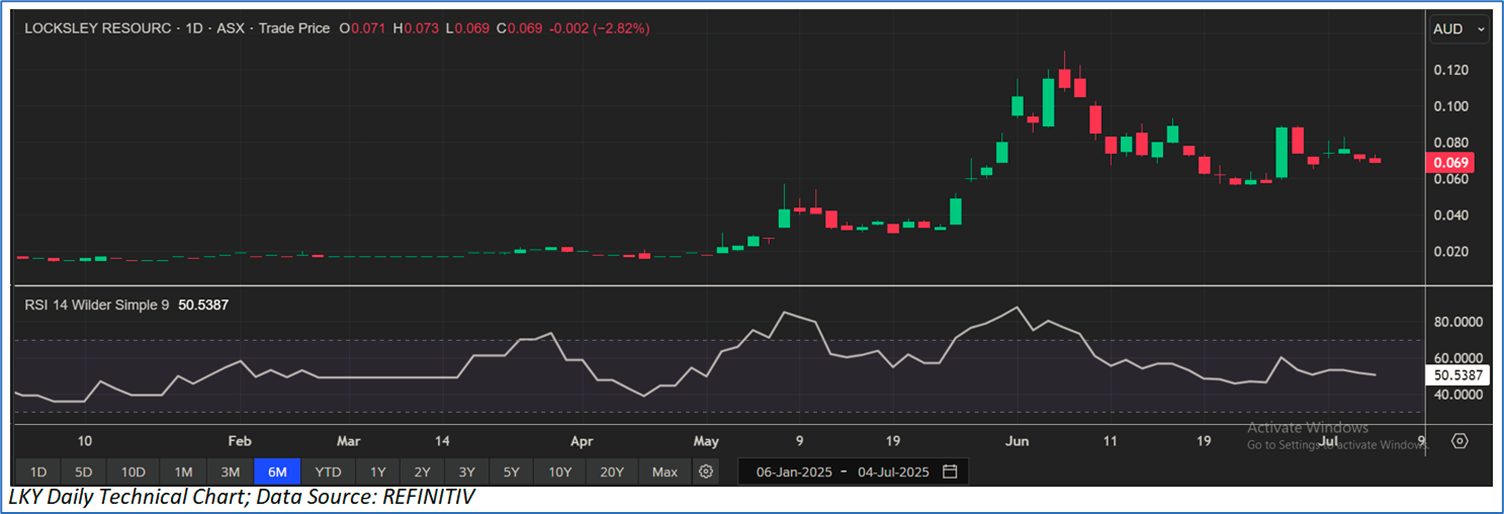
Task: Open the time range settings gear icon
Action: click(x=706, y=472)
